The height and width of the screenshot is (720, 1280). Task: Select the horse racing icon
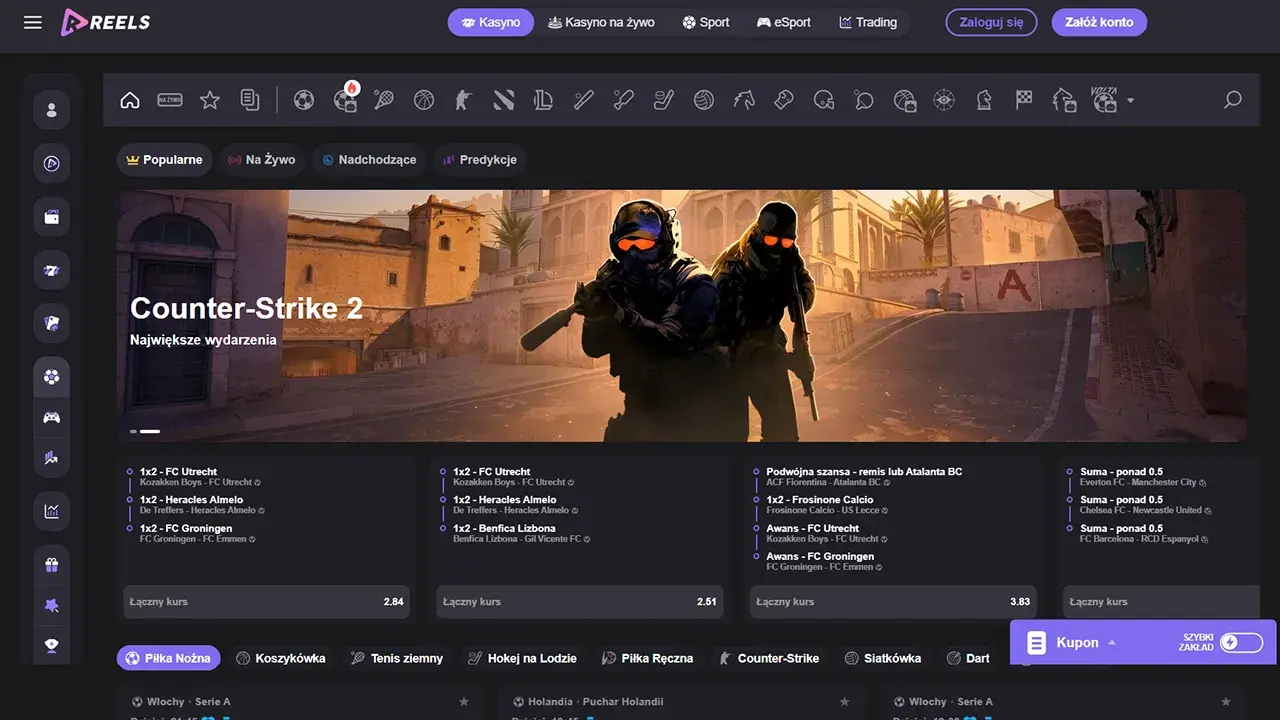(744, 100)
